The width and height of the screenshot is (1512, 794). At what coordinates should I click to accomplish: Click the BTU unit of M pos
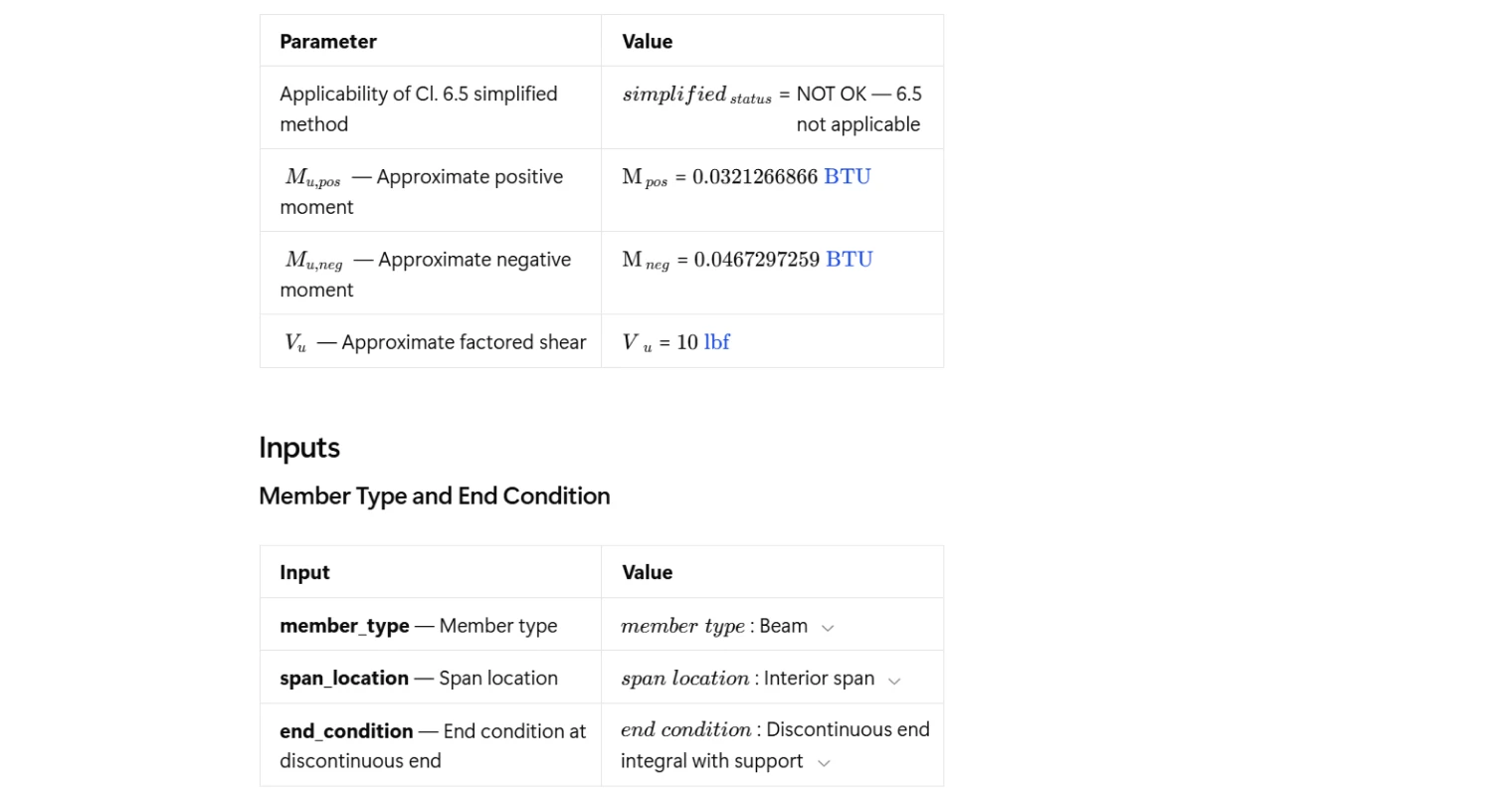pyautogui.click(x=847, y=177)
